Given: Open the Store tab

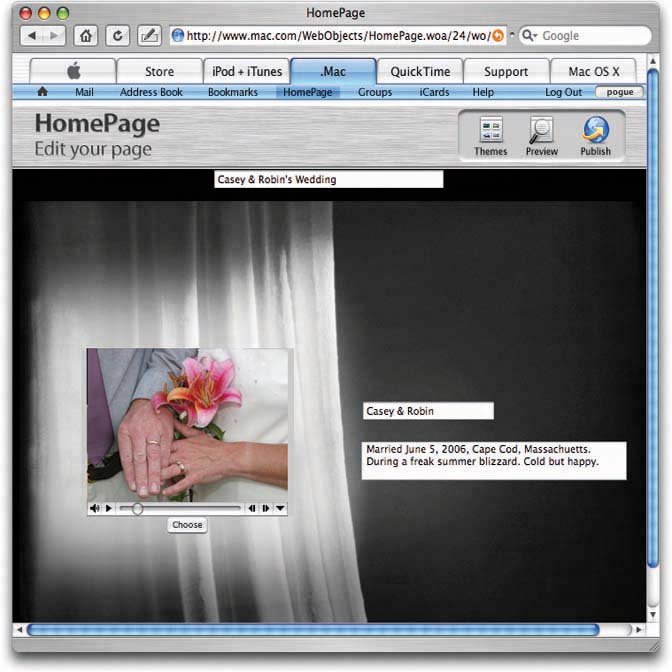Looking at the screenshot, I should coord(159,71).
